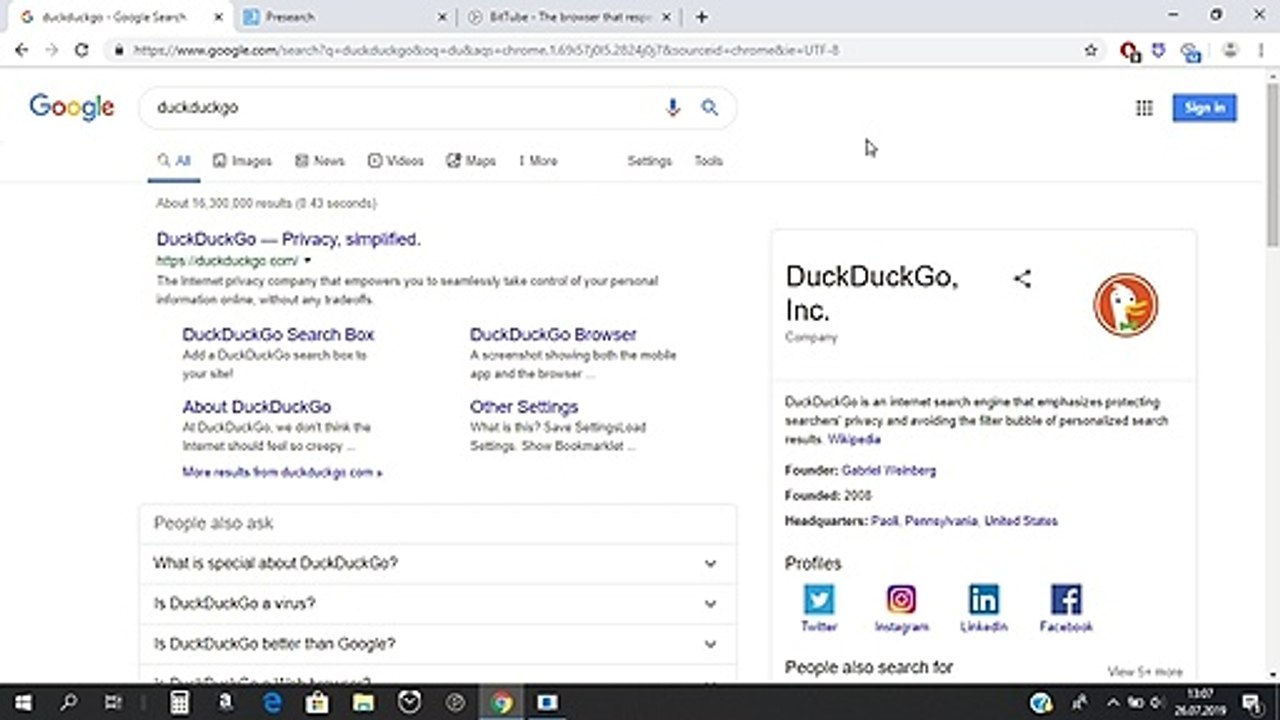Switch to the Videos results tab
The width and height of the screenshot is (1280, 720).
click(396, 161)
